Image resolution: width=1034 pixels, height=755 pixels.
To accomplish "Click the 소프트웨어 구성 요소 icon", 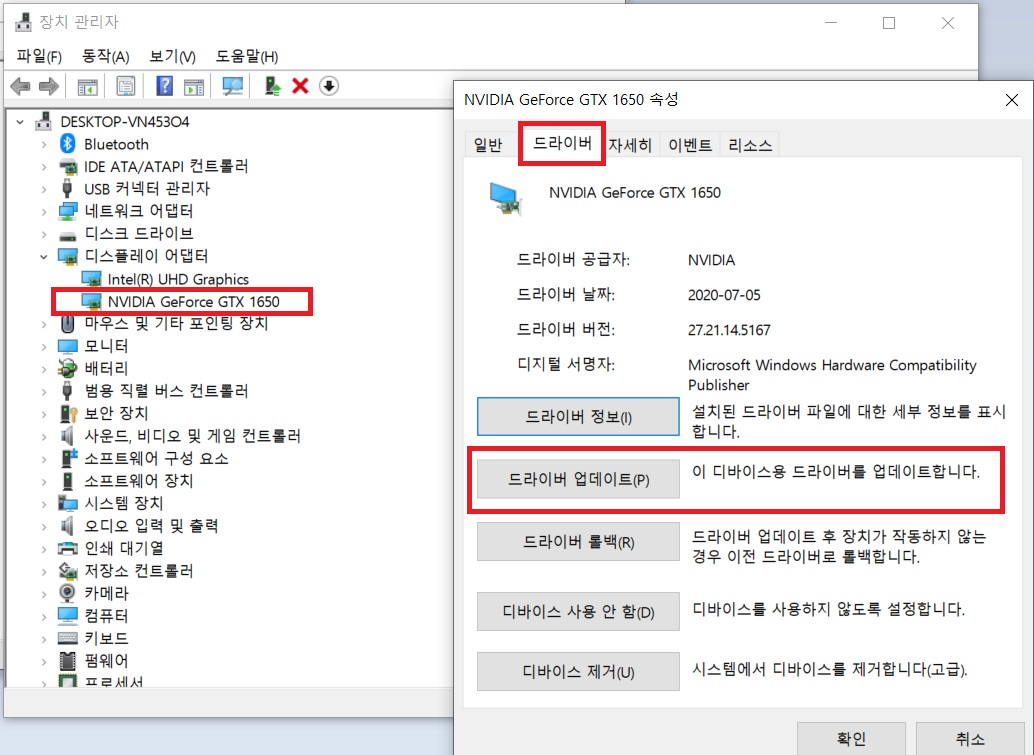I will pyautogui.click(x=68, y=458).
